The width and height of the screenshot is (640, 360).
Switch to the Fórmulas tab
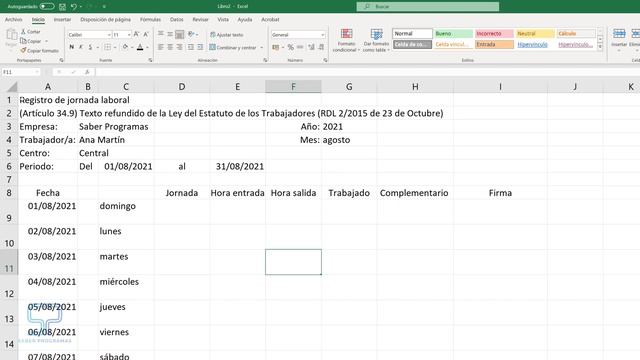[150, 20]
